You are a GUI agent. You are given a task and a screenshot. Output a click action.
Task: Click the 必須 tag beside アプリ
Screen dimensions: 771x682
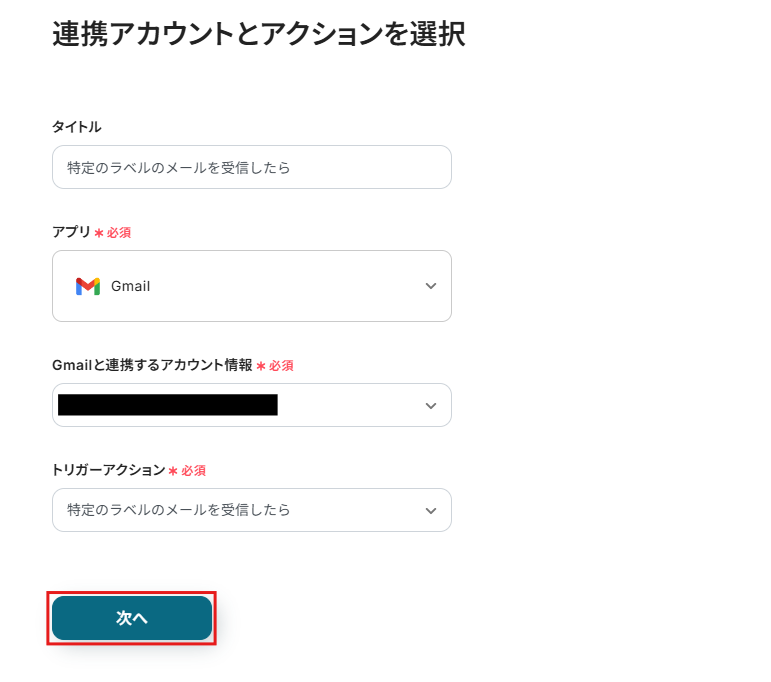click(119, 233)
